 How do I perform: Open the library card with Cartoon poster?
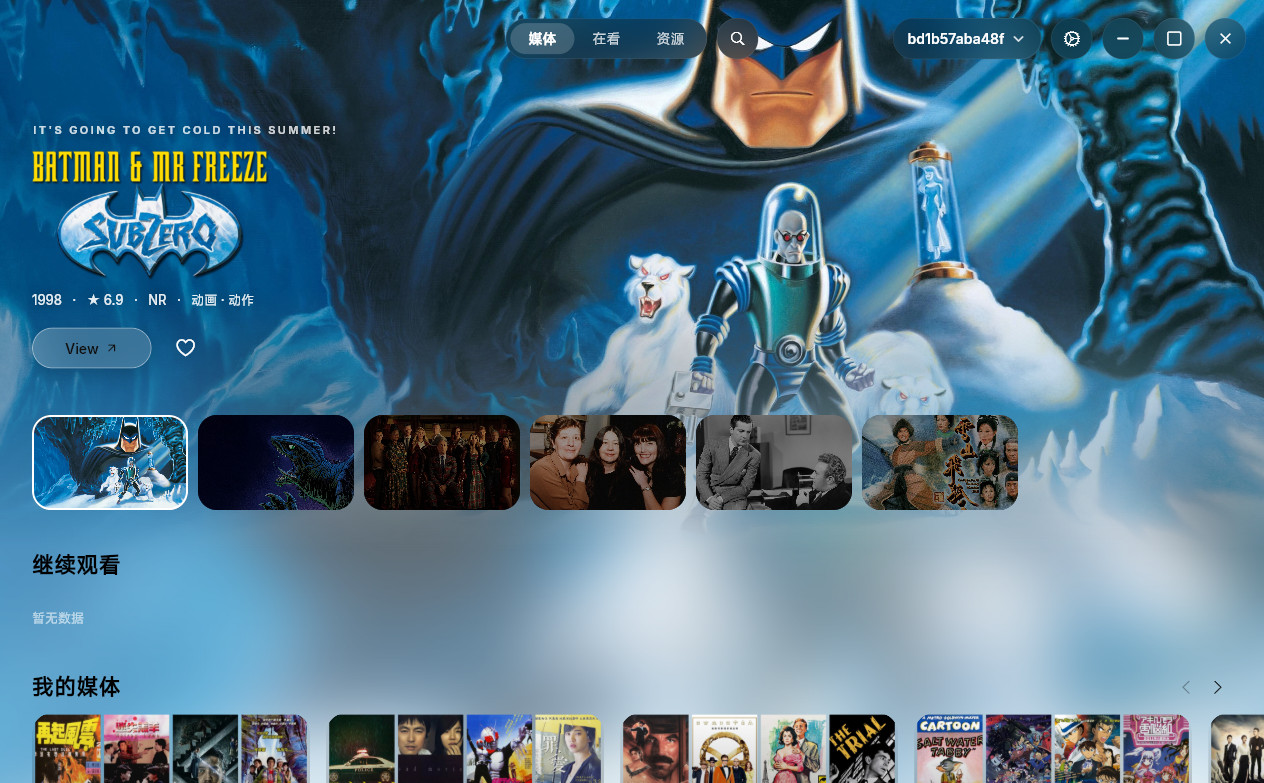[x=1053, y=748]
